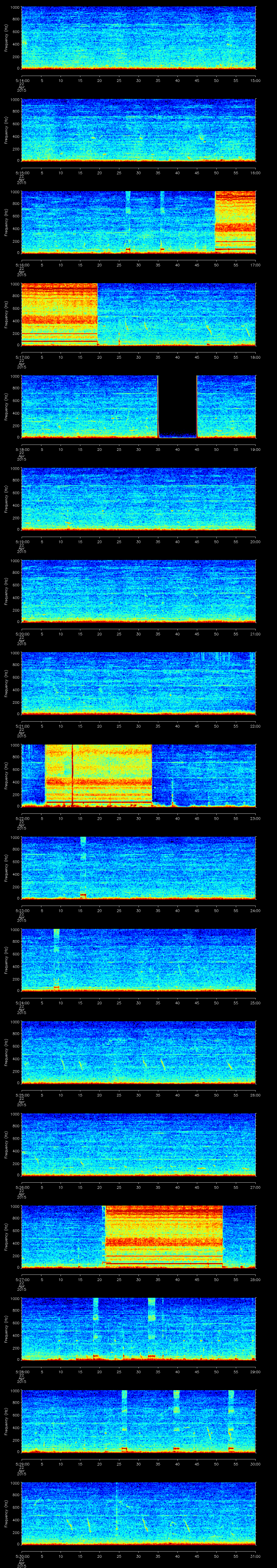The width and height of the screenshot is (277, 1568).
Task: Click the 23:00 end time label
Action: (x=255, y=818)
